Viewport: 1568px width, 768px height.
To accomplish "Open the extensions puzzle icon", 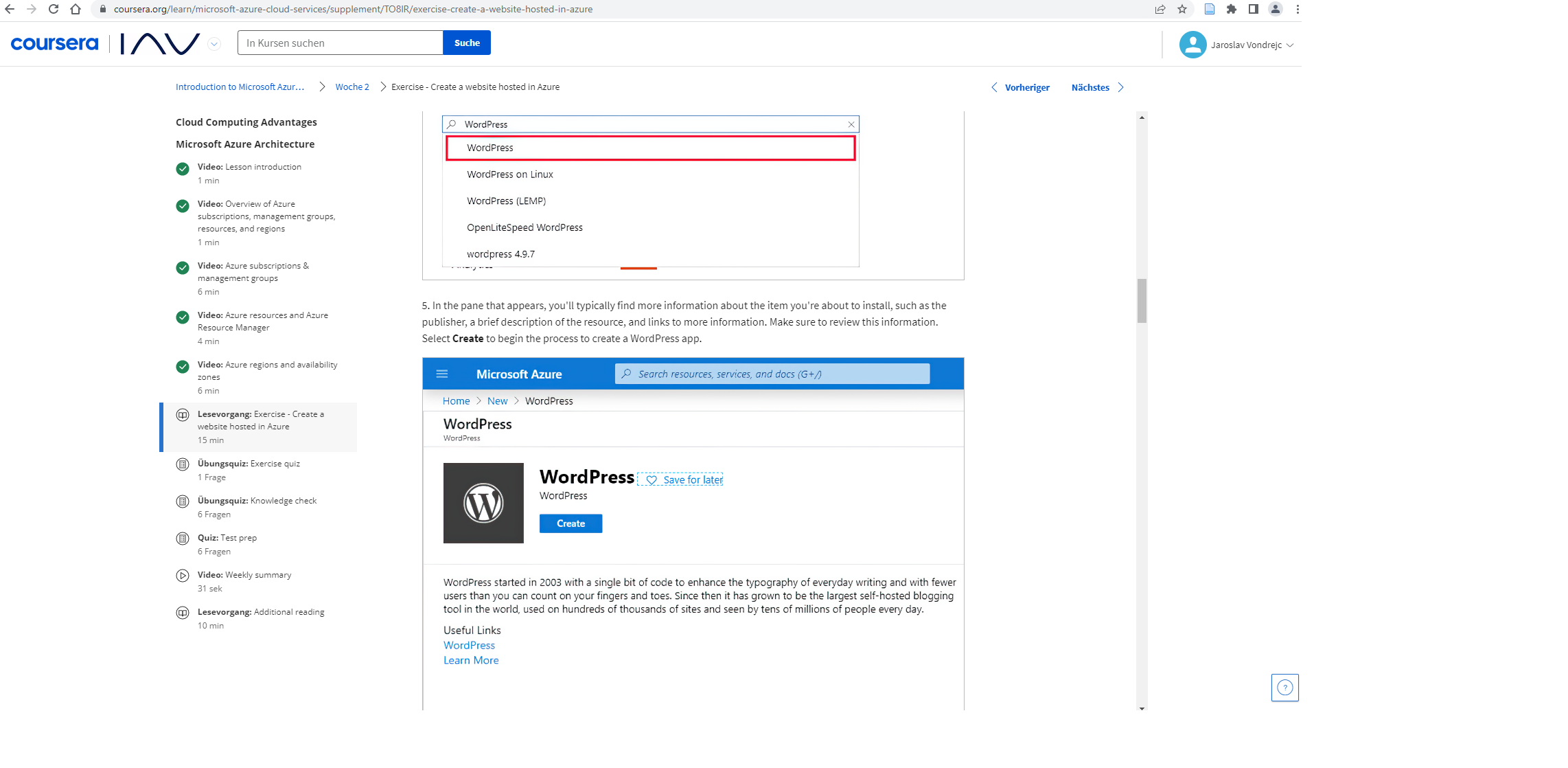I will tap(1232, 9).
